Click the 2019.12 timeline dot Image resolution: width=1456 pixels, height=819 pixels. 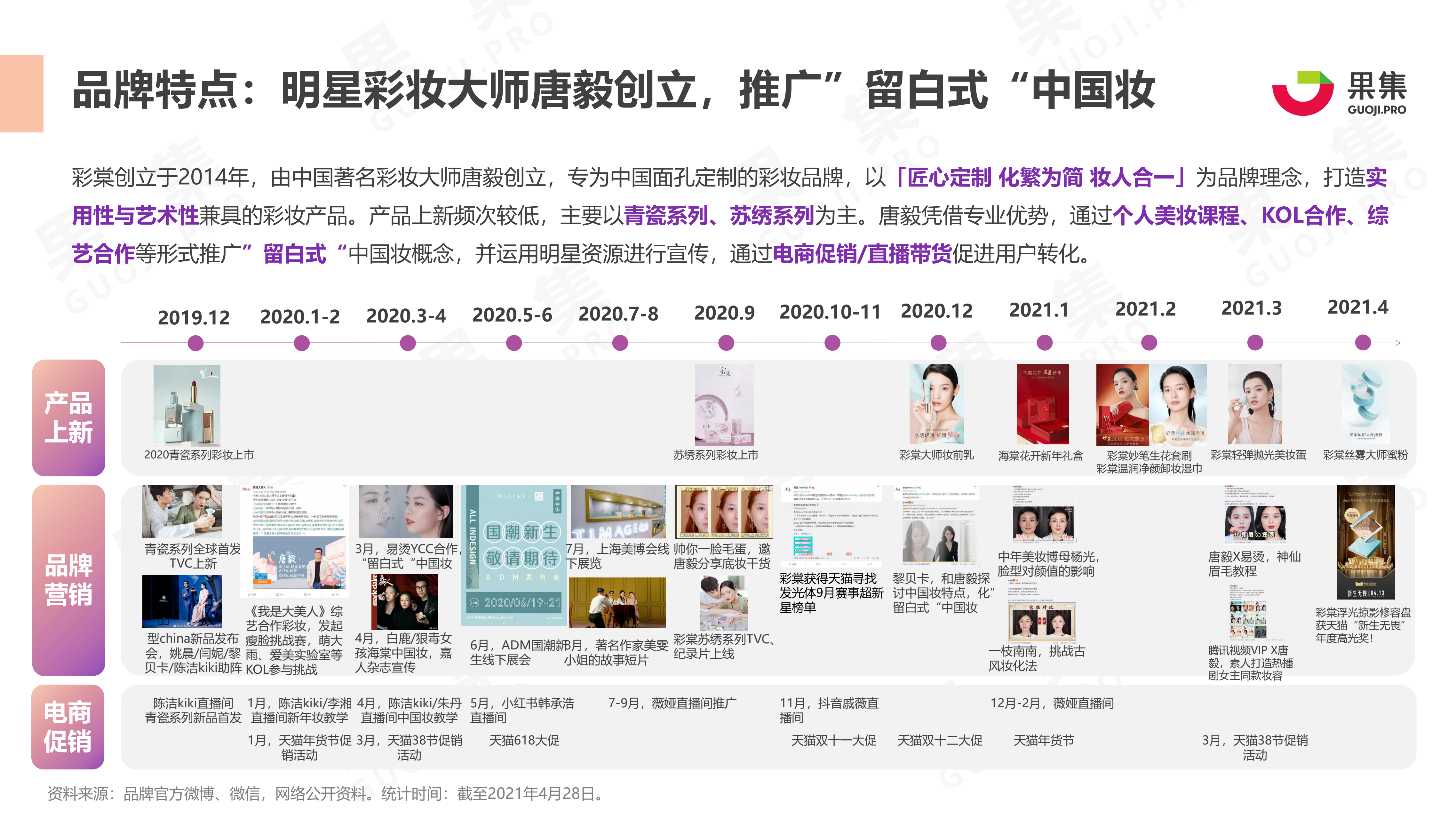coord(195,343)
